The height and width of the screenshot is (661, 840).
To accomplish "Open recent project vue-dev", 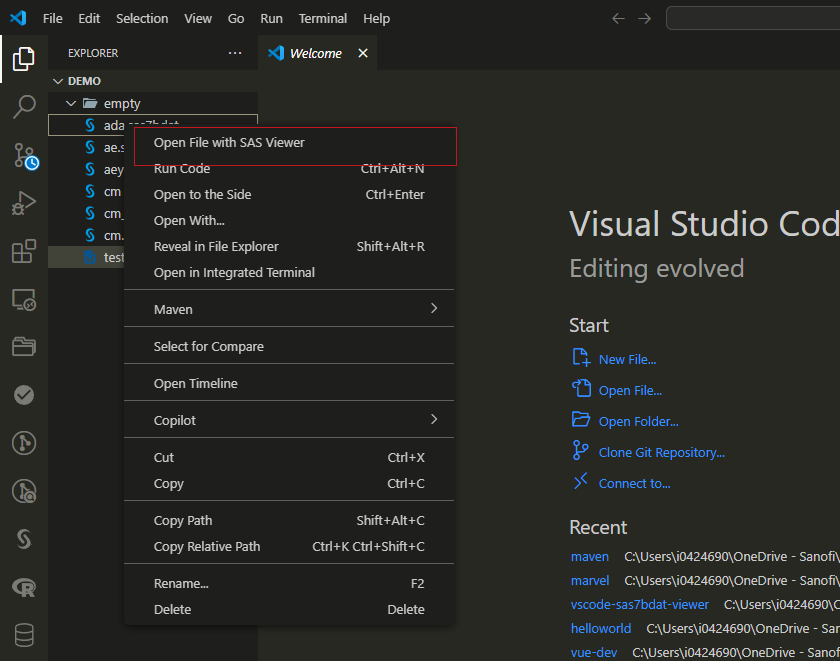I will pyautogui.click(x=594, y=652).
